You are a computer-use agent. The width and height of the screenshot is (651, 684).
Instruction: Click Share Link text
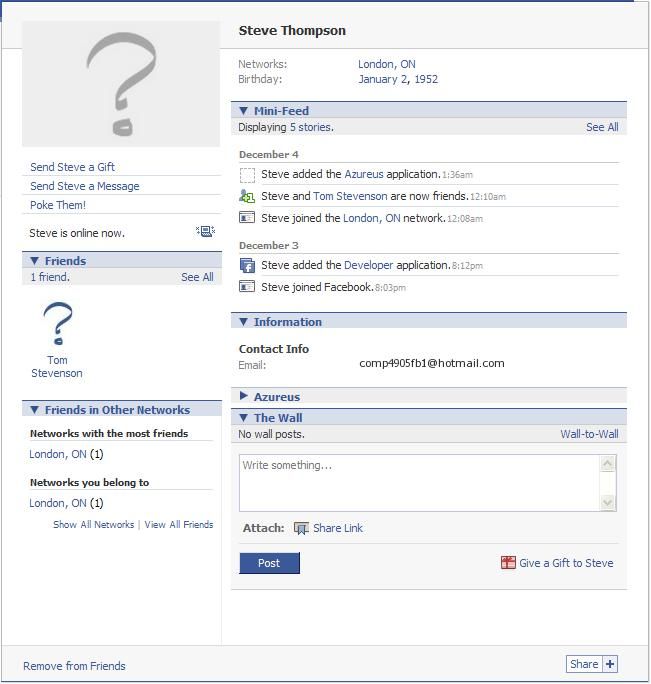tap(338, 528)
